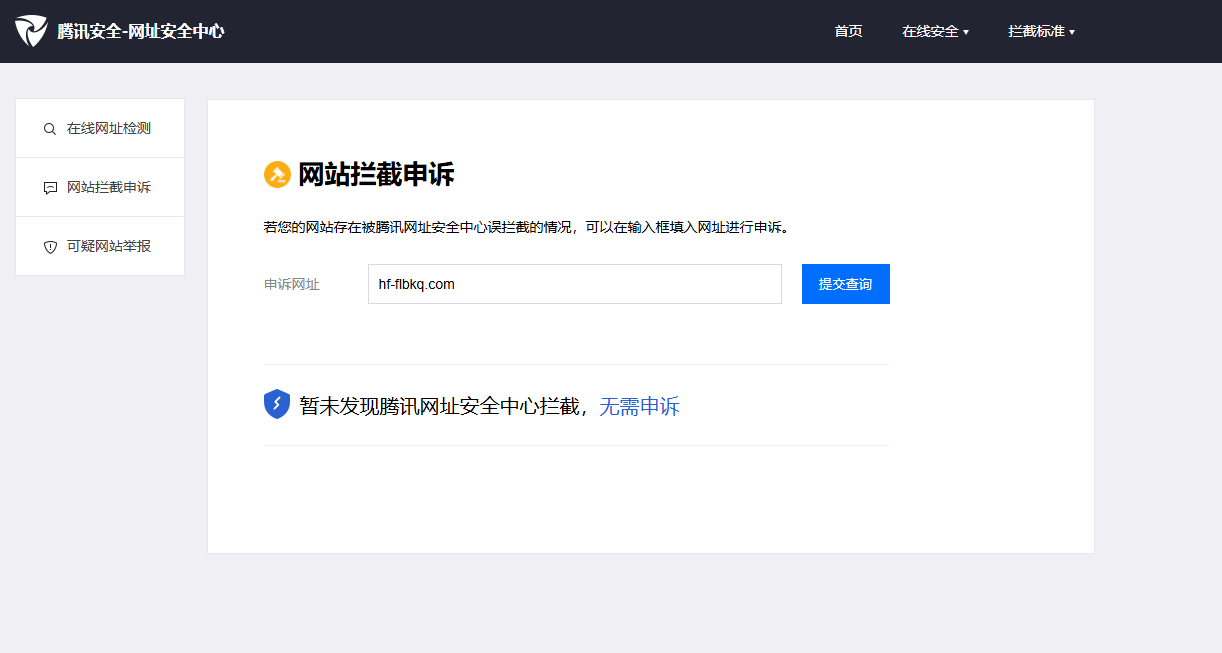Screen dimensions: 1222x653
Task: Expand the 拦截标准 dropdown menu
Action: pyautogui.click(x=1041, y=31)
